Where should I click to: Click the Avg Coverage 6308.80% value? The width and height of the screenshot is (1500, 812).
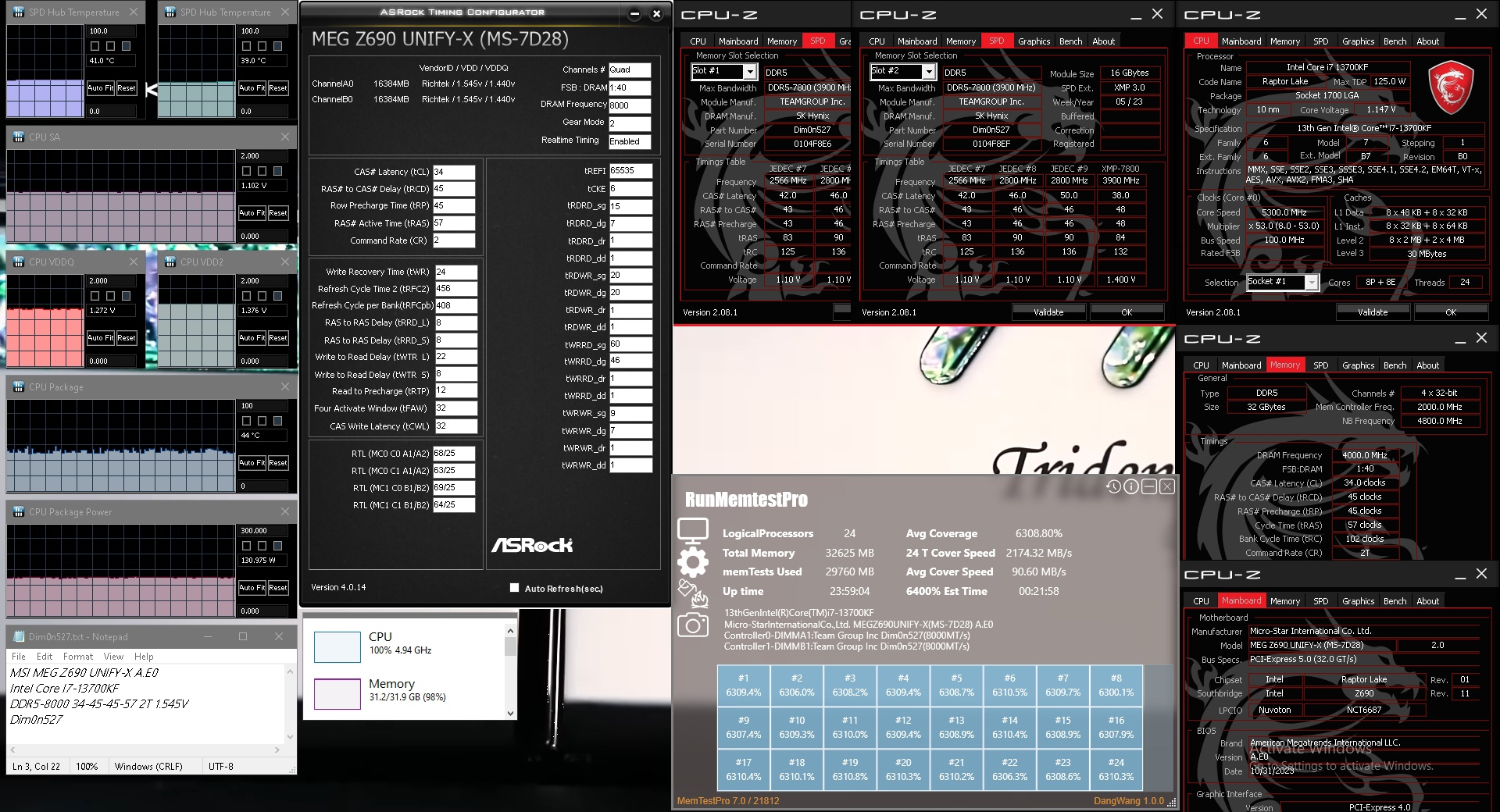click(x=1038, y=533)
